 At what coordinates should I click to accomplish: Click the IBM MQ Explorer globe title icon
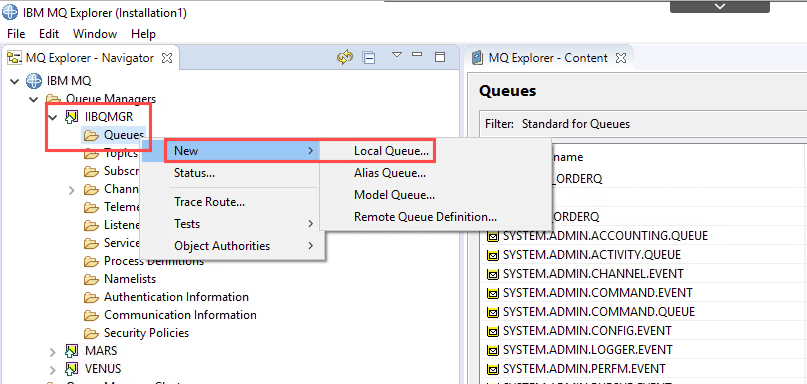[x=9, y=12]
